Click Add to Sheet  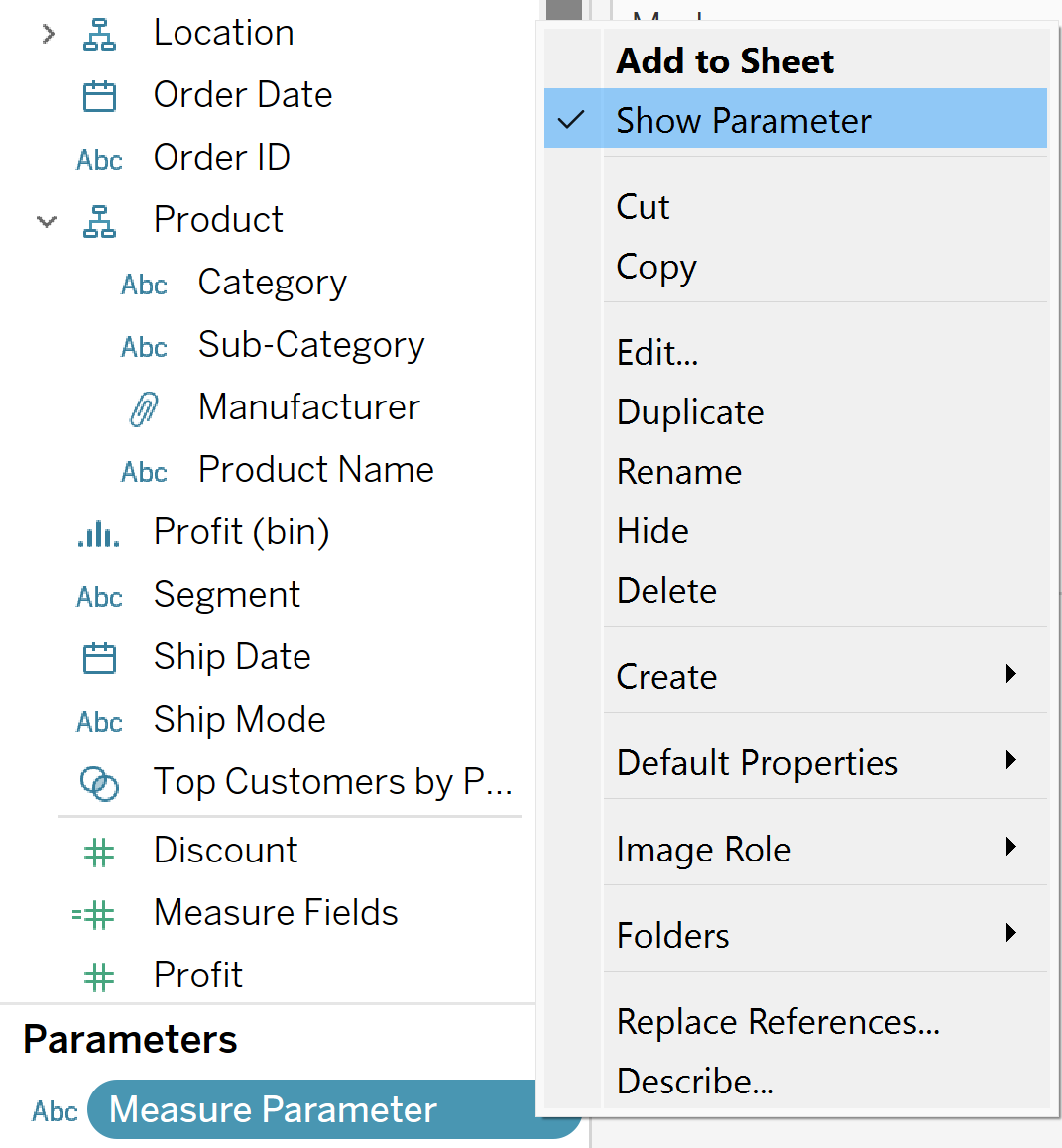[x=725, y=61]
